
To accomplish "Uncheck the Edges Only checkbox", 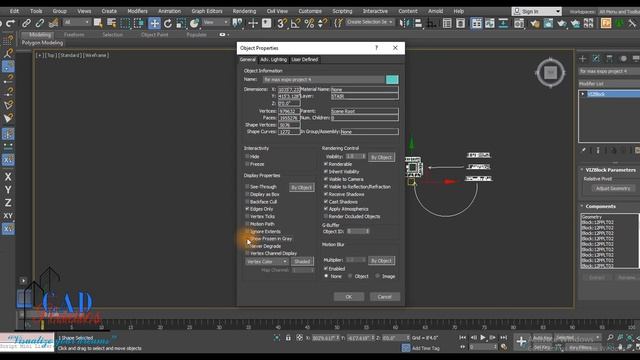I will tap(247, 209).
